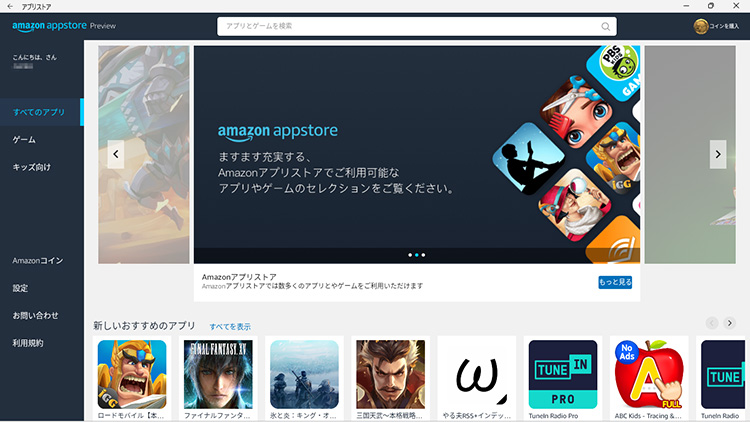Image resolution: width=750 pixels, height=422 pixels.
Task: Open キッズ向け category in sidebar
Action: [x=32, y=167]
